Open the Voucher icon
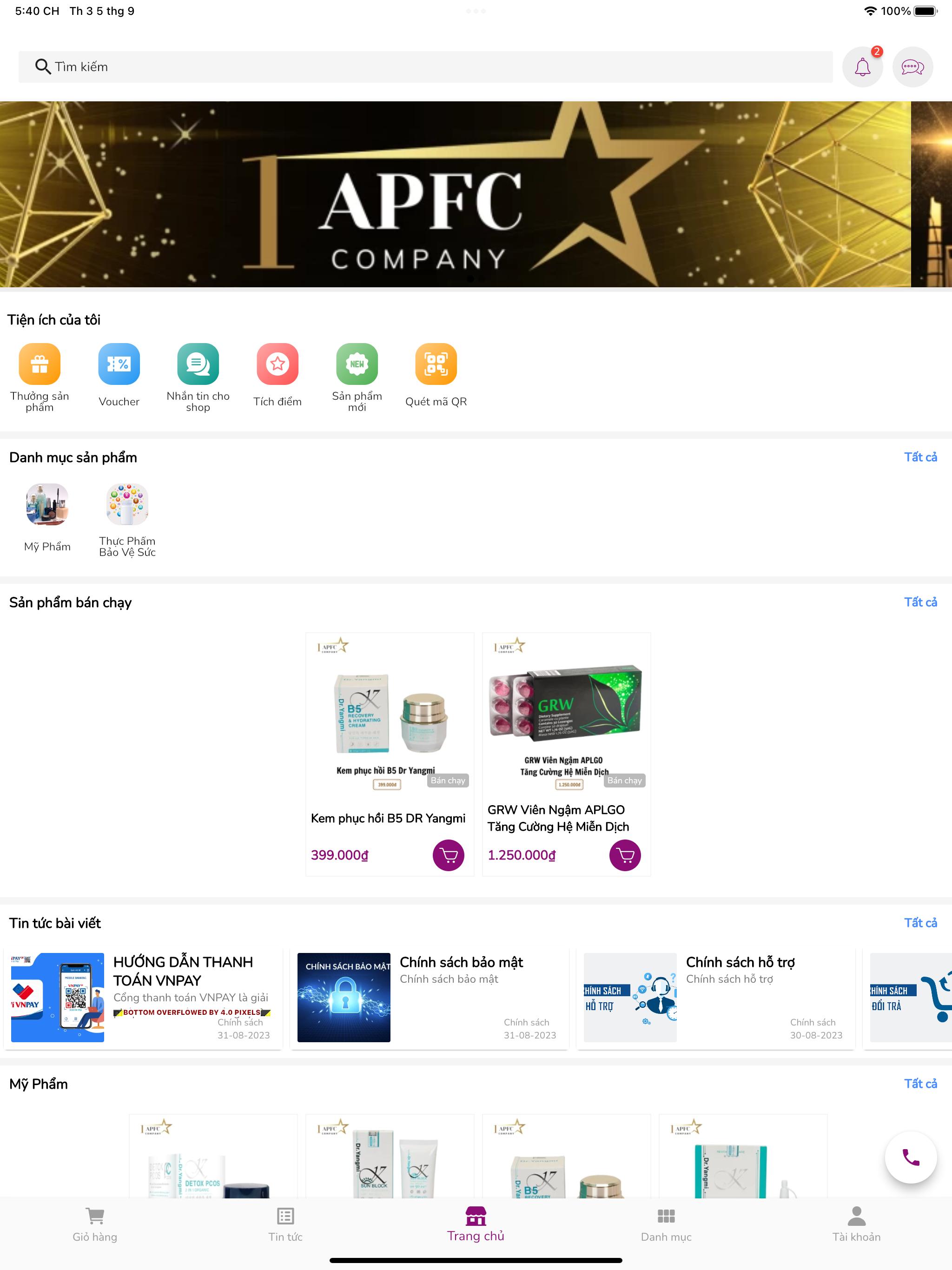This screenshot has width=952, height=1270. 119,364
